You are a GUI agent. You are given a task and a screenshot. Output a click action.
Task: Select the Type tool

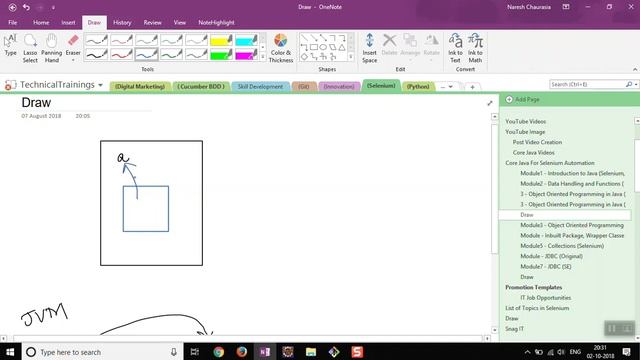coord(10,45)
